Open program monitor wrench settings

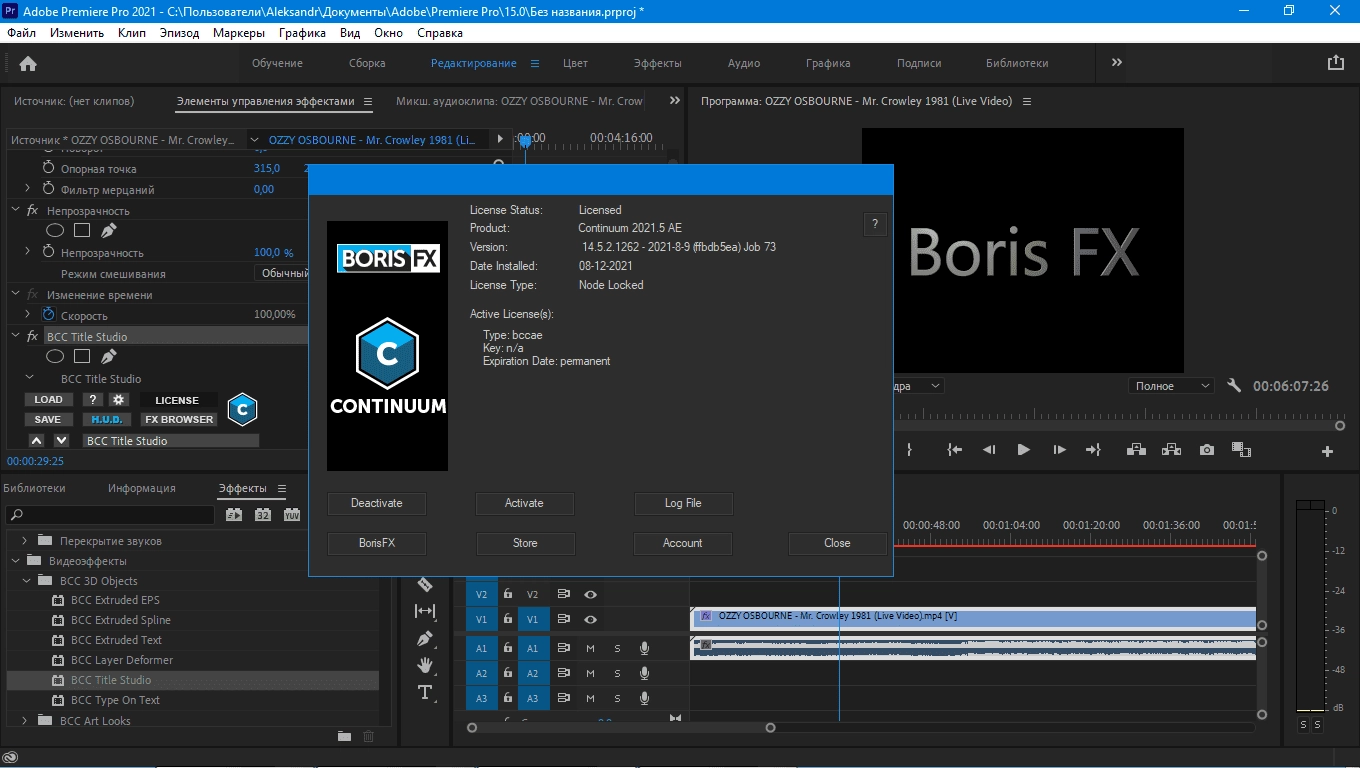[x=1234, y=386]
